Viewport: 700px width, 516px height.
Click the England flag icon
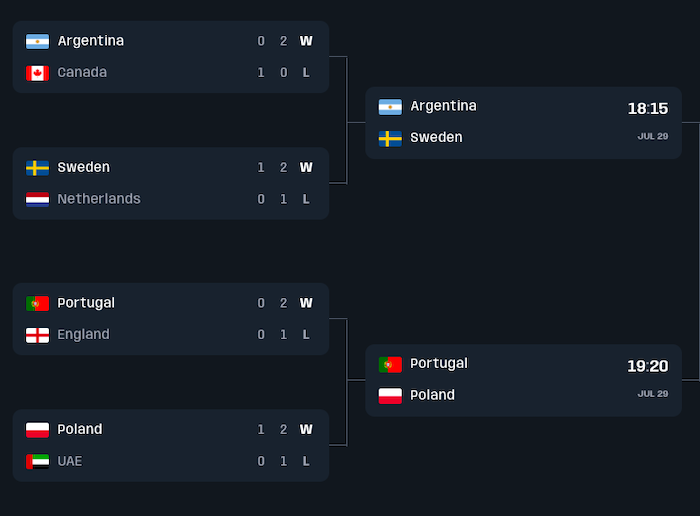pyautogui.click(x=37, y=335)
